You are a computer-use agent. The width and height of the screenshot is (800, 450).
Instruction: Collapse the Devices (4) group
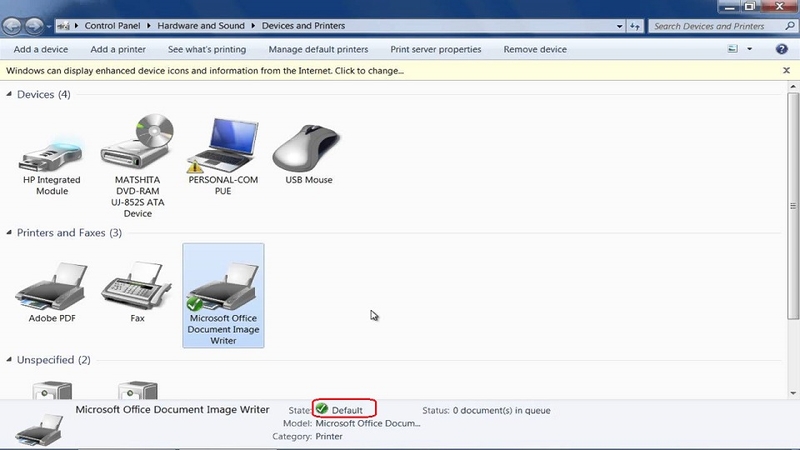tap(9, 94)
